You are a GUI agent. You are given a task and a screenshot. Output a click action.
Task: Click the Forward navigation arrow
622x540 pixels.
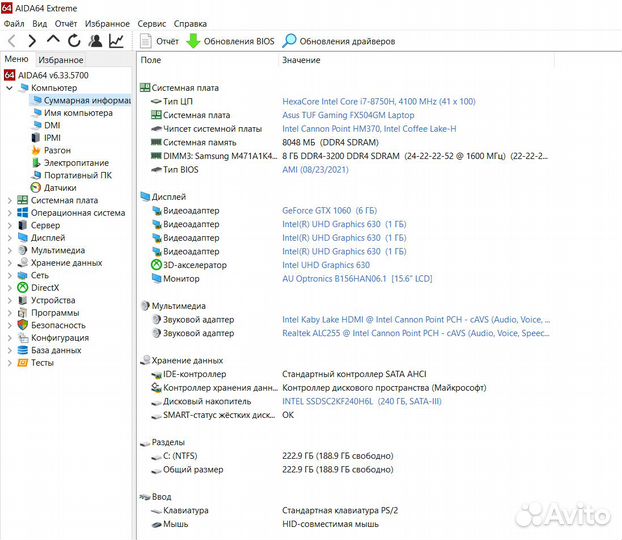[x=32, y=40]
